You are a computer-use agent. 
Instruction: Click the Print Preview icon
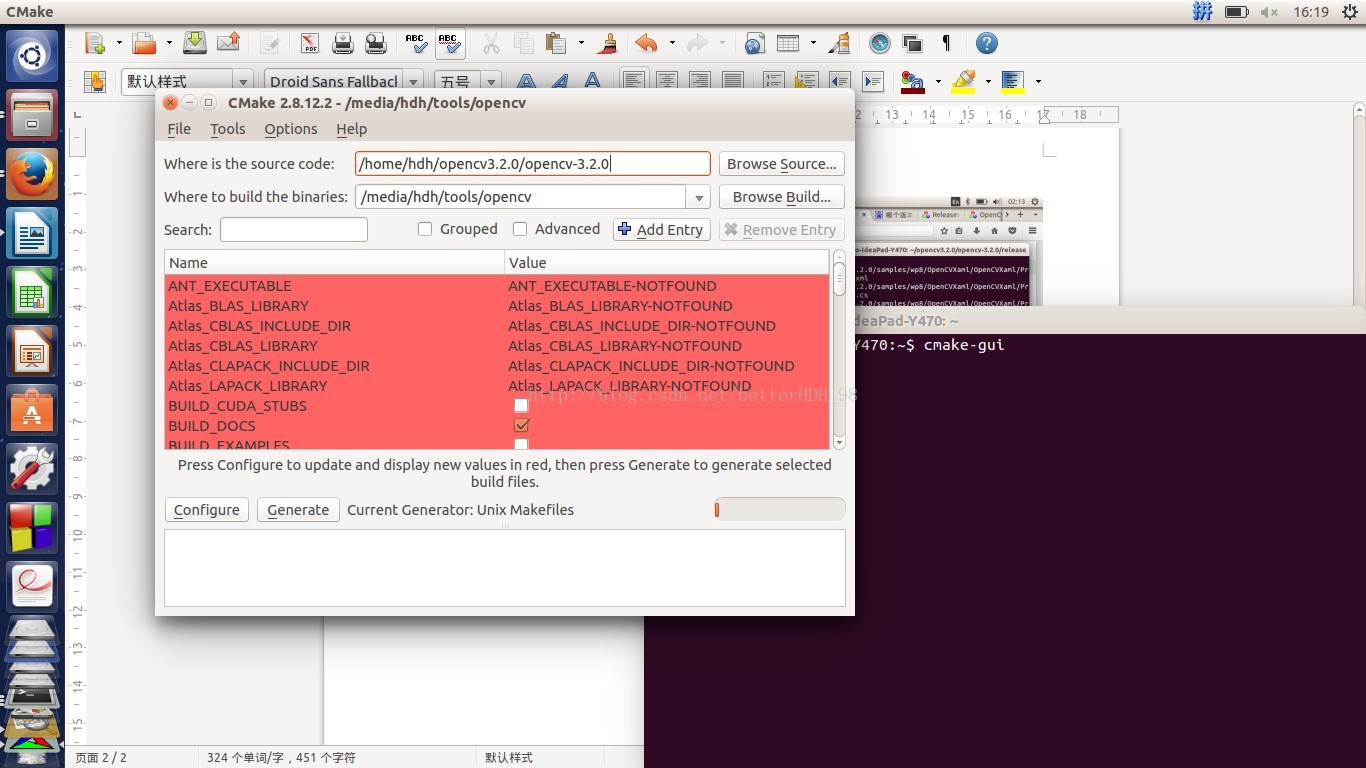point(376,43)
